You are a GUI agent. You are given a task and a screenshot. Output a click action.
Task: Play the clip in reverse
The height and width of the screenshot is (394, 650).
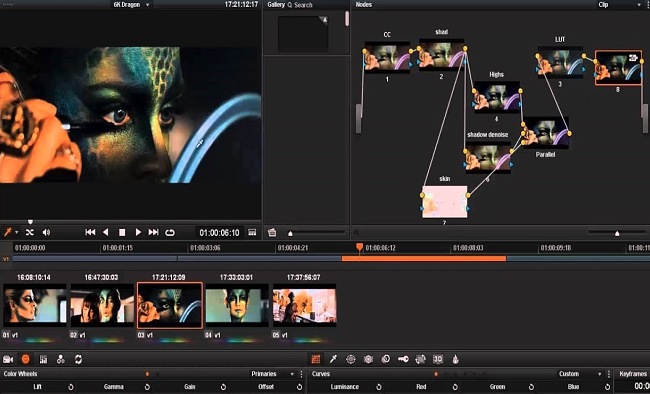106,232
